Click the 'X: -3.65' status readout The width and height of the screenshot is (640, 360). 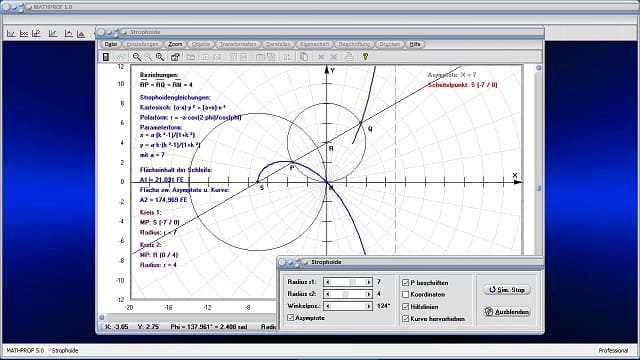click(117, 327)
